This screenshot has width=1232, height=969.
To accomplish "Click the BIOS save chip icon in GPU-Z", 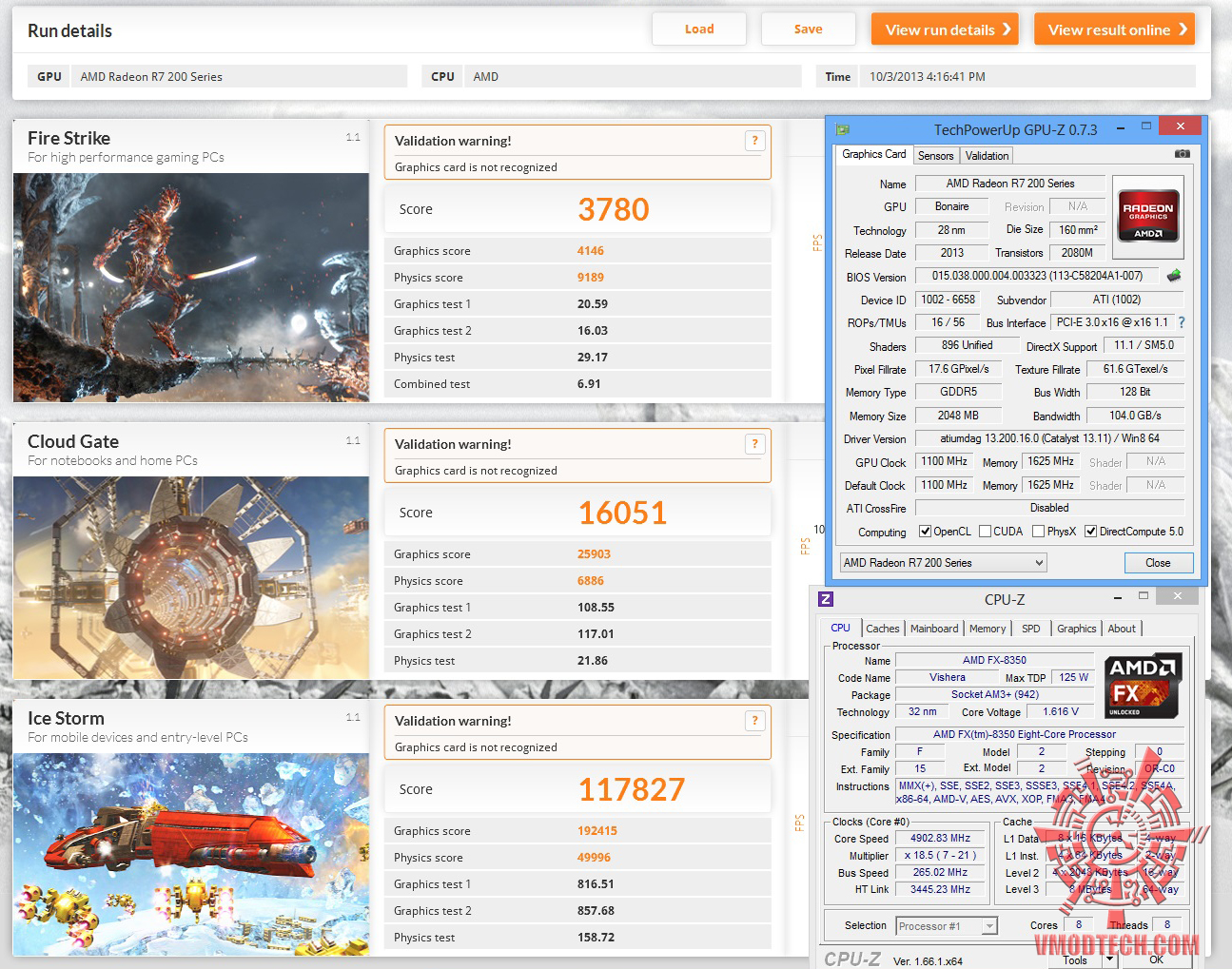I will pyautogui.click(x=1174, y=276).
